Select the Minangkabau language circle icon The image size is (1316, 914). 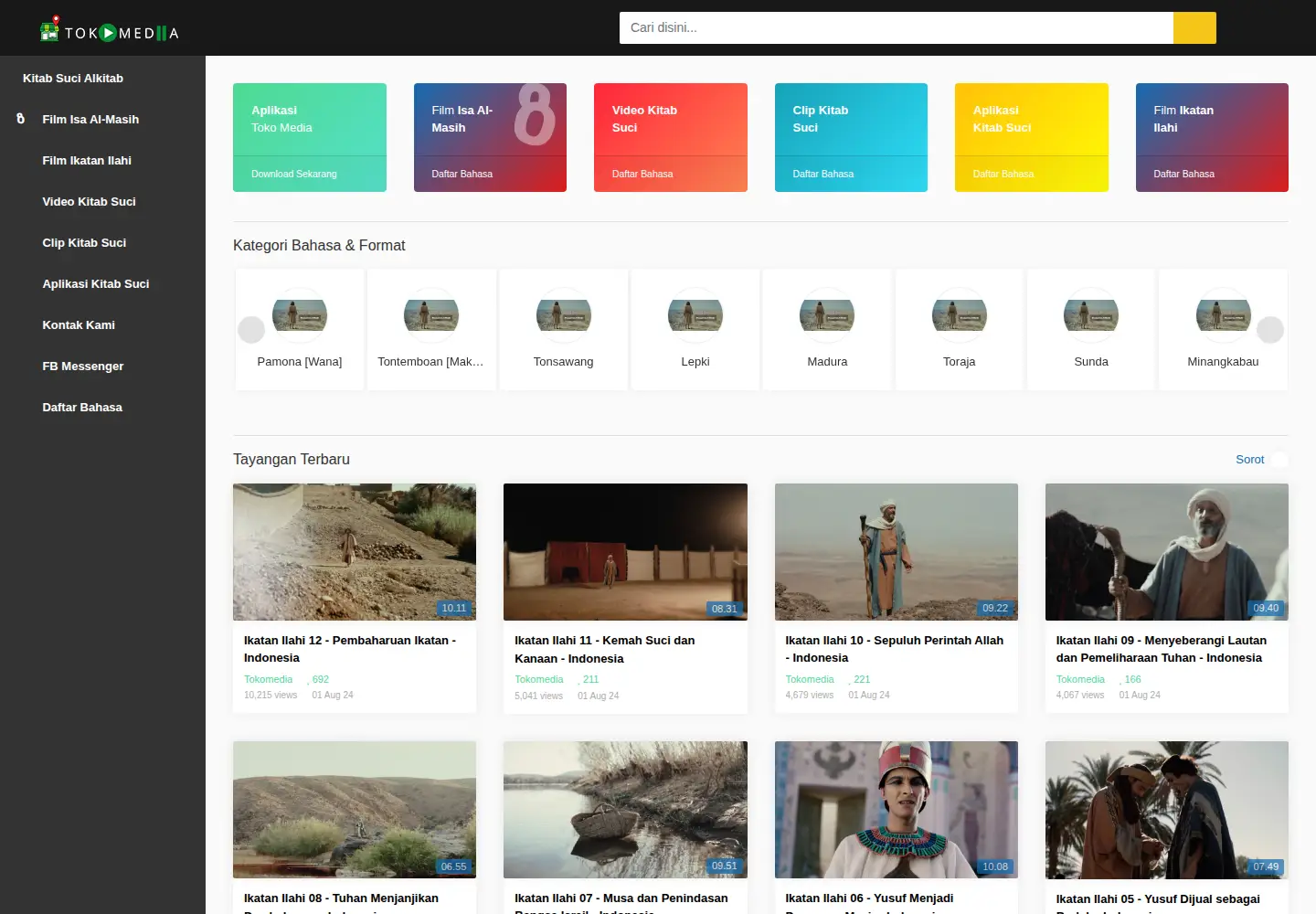1224,315
